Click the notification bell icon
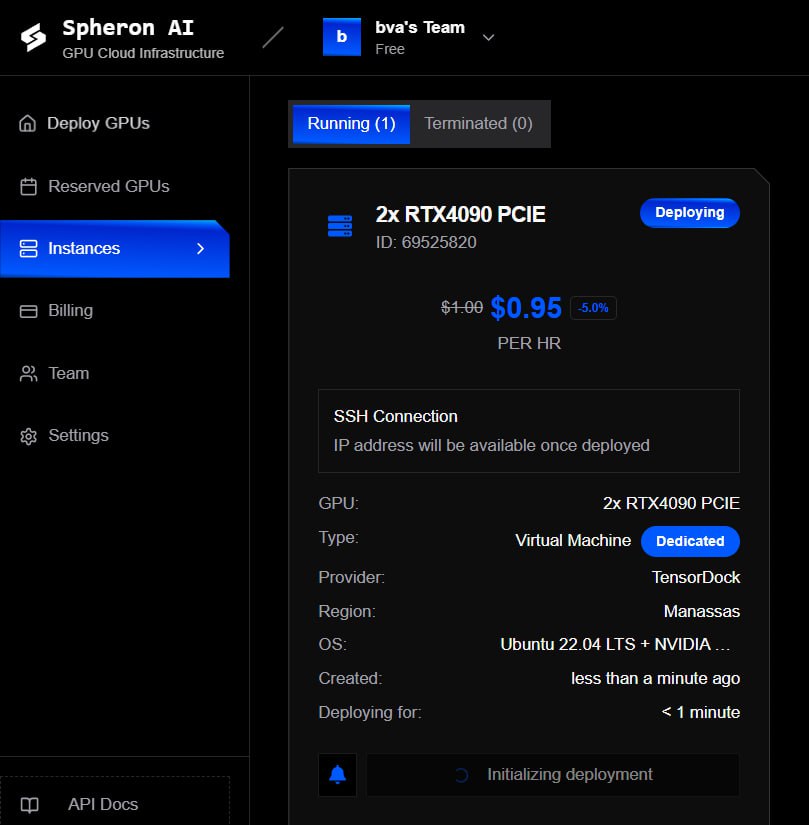Viewport: 809px width, 825px height. pyautogui.click(x=337, y=775)
